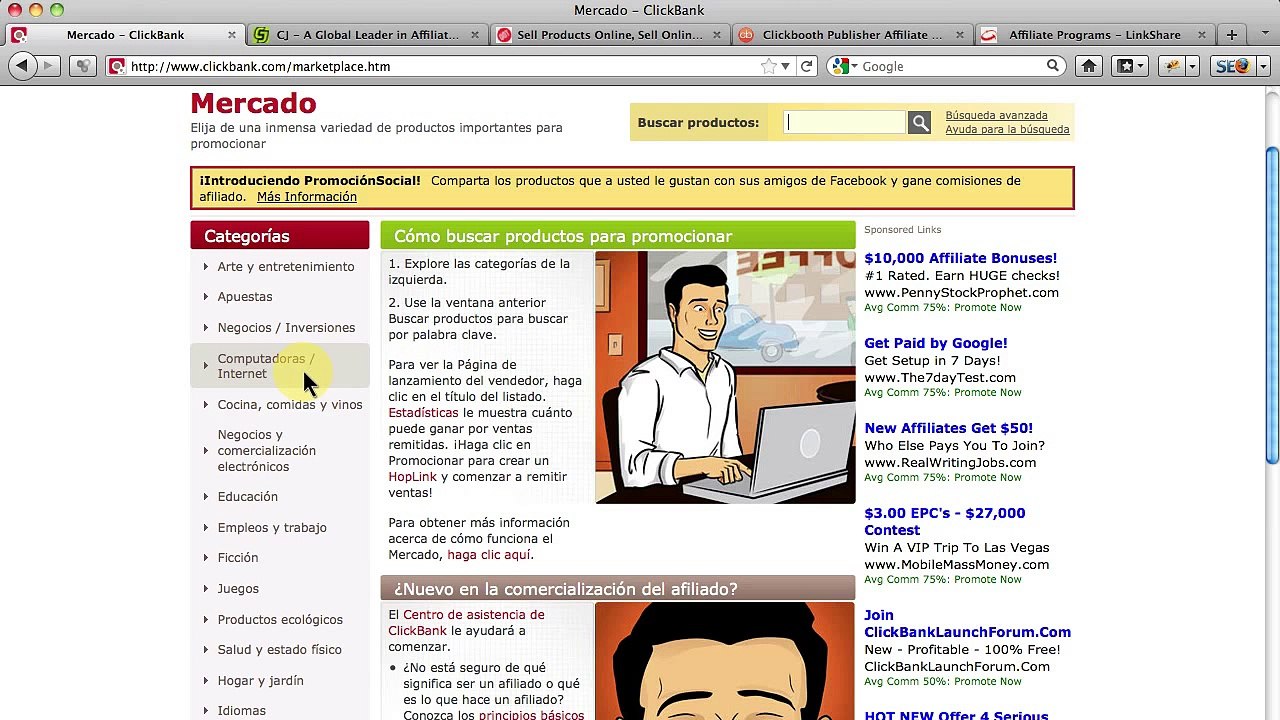Open the Join ClickBankLaunchForum.Com ad
The height and width of the screenshot is (720, 1280).
click(x=967, y=623)
